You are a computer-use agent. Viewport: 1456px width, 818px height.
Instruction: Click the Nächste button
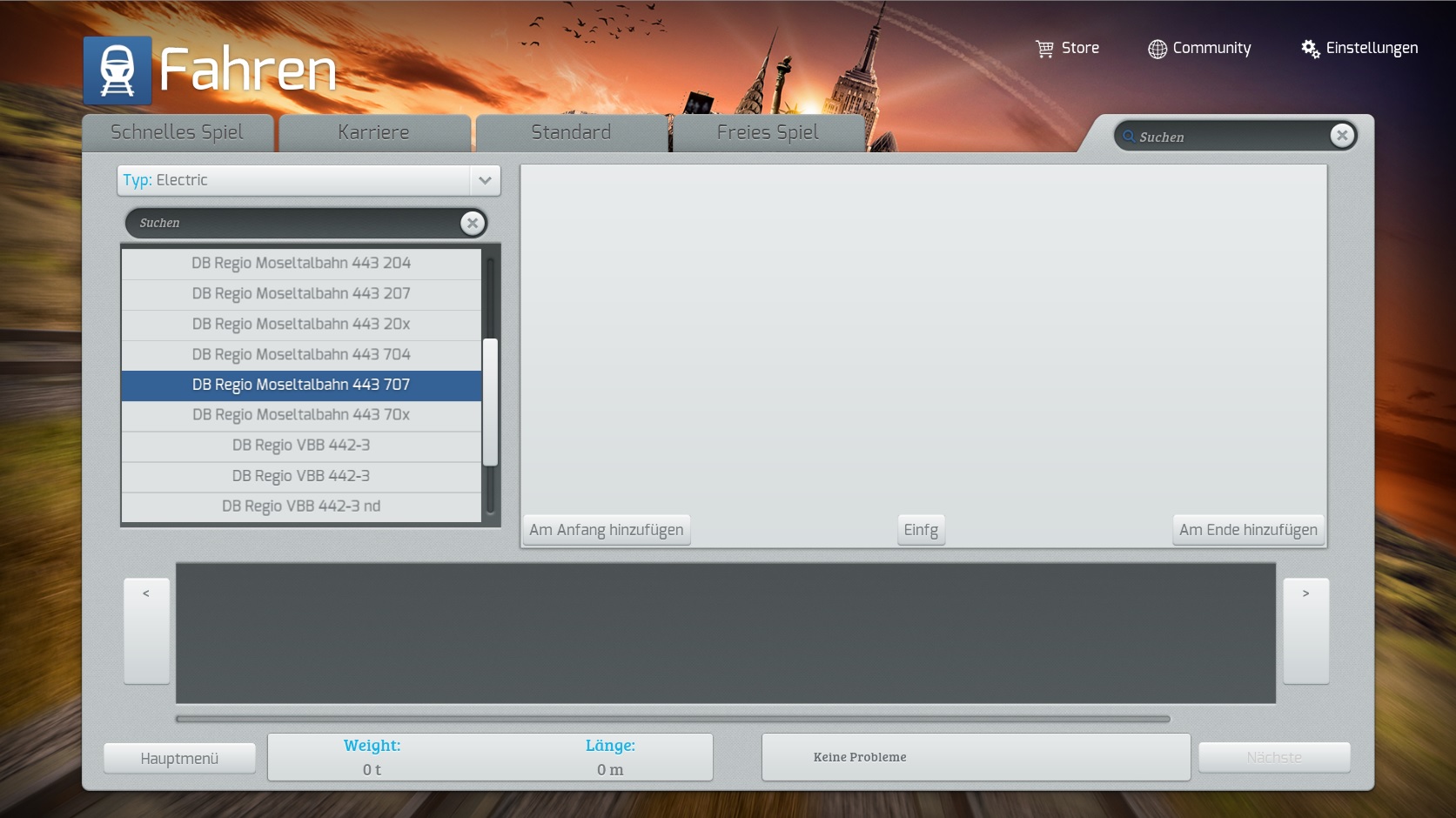click(1274, 757)
